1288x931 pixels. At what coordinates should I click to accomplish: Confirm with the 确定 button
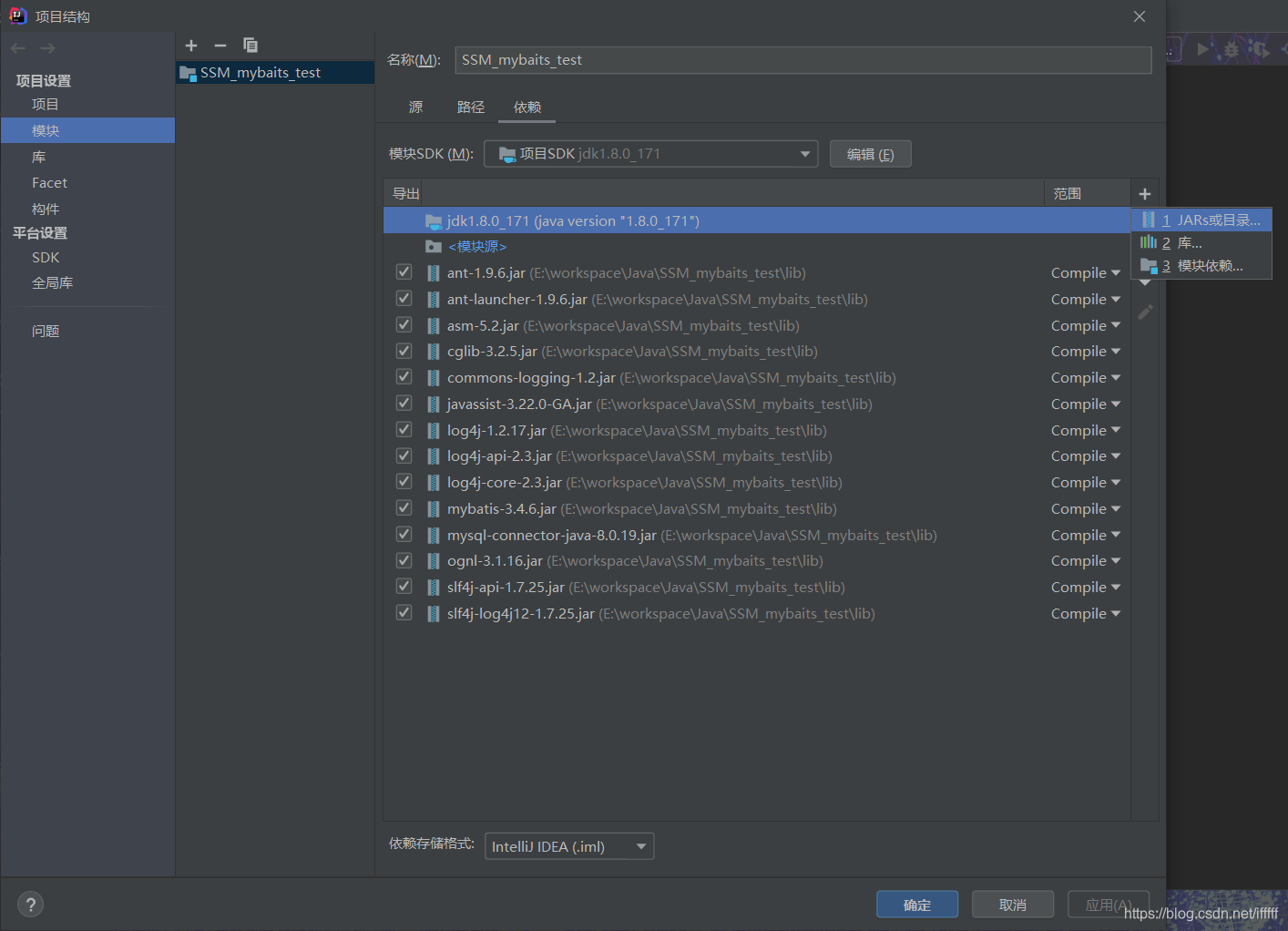click(x=917, y=905)
